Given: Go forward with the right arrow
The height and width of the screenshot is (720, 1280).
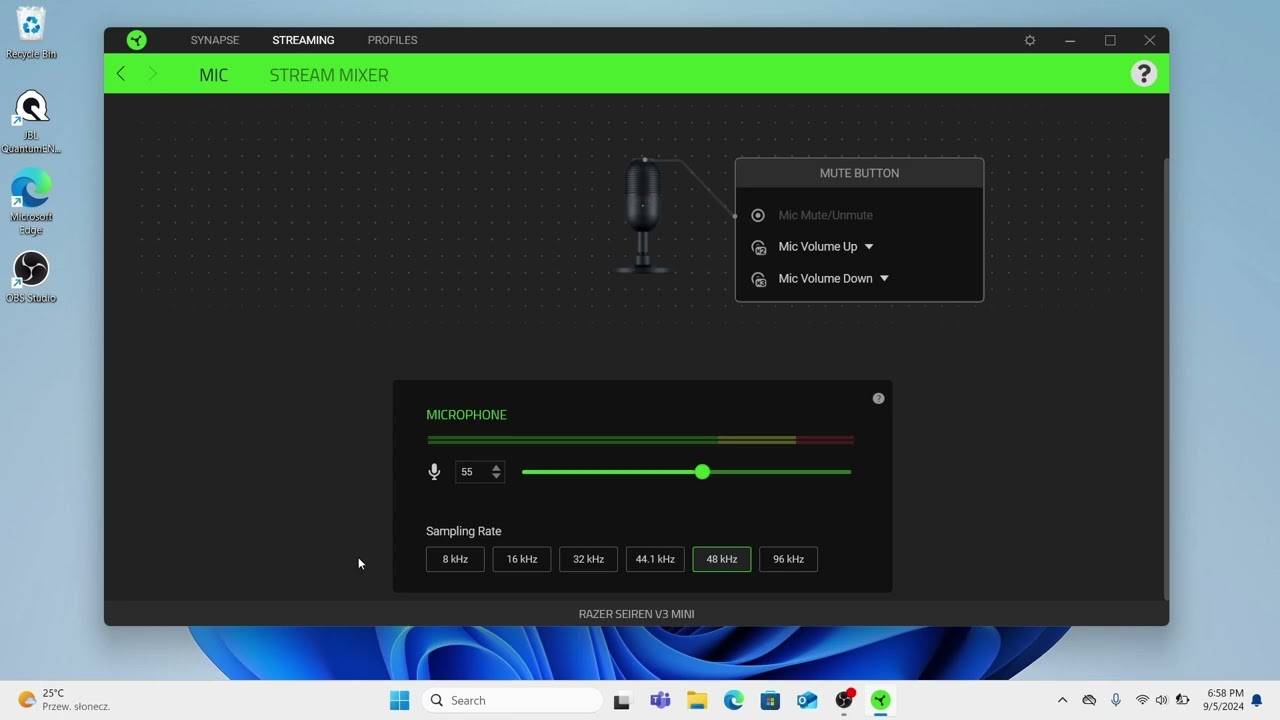Looking at the screenshot, I should click(152, 74).
